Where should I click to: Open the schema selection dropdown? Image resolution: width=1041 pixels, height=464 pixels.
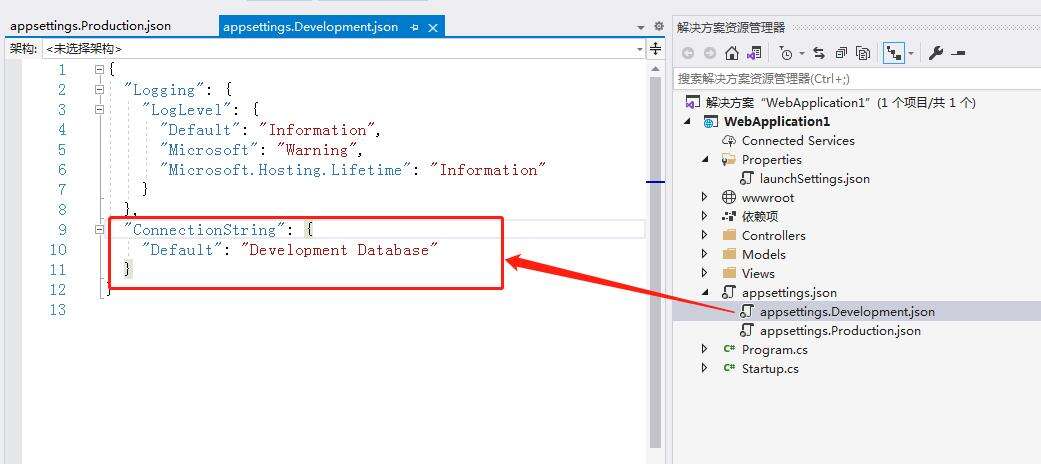coord(640,48)
